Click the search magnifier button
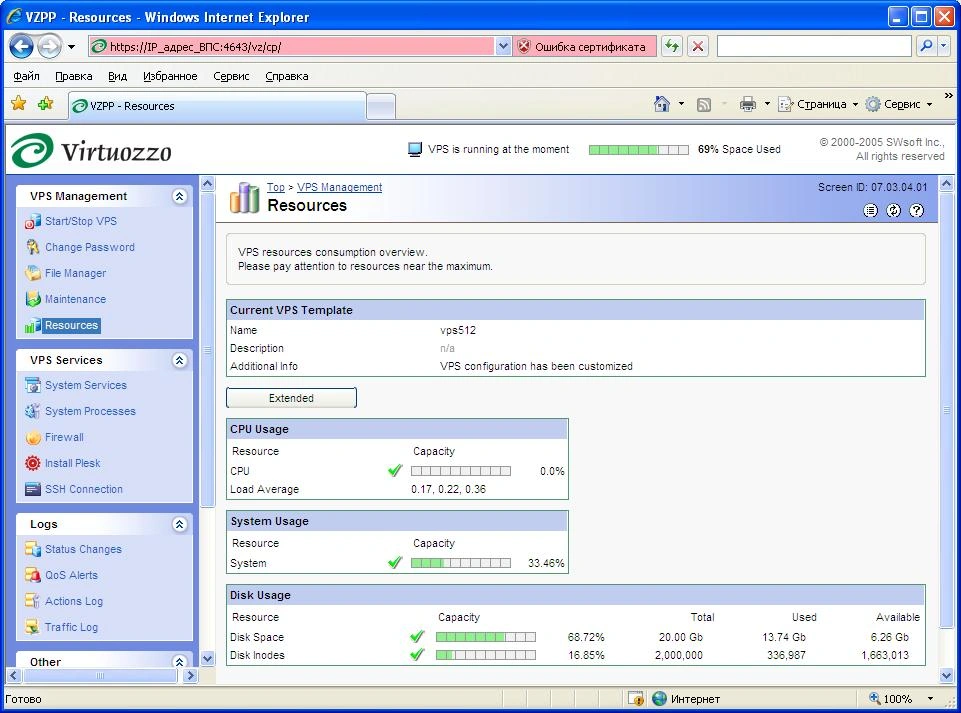961x713 pixels. [x=927, y=46]
